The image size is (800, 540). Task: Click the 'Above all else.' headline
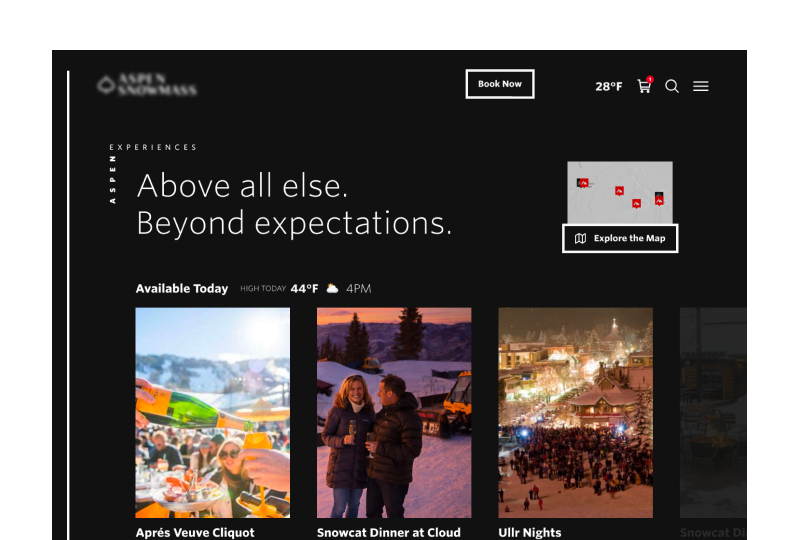click(242, 185)
